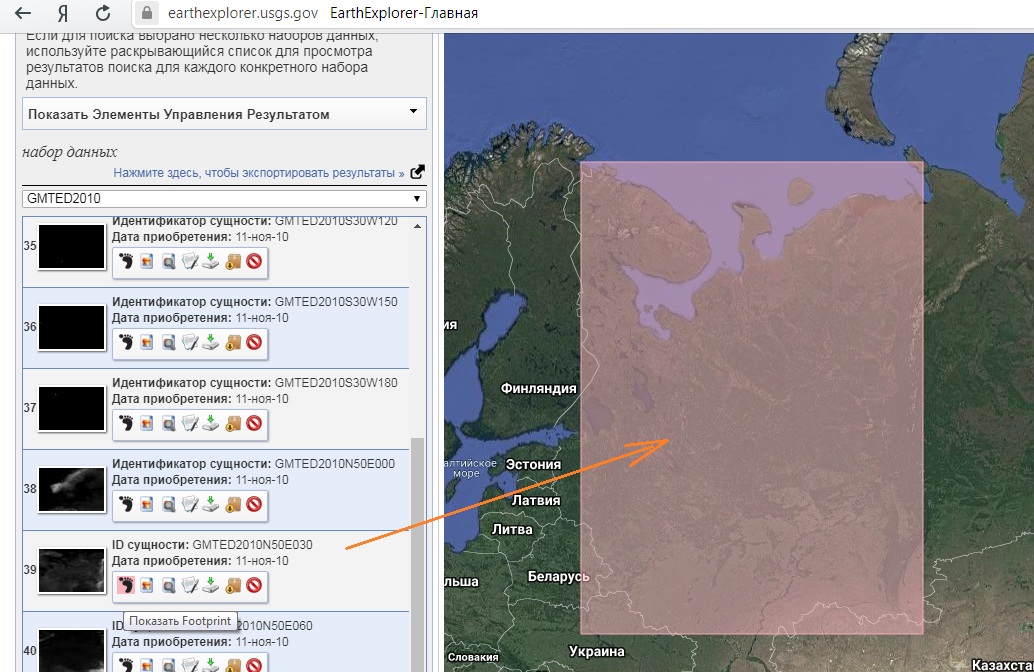Open compare/notes icon for result 36
The width and height of the screenshot is (1034, 672).
click(x=190, y=343)
